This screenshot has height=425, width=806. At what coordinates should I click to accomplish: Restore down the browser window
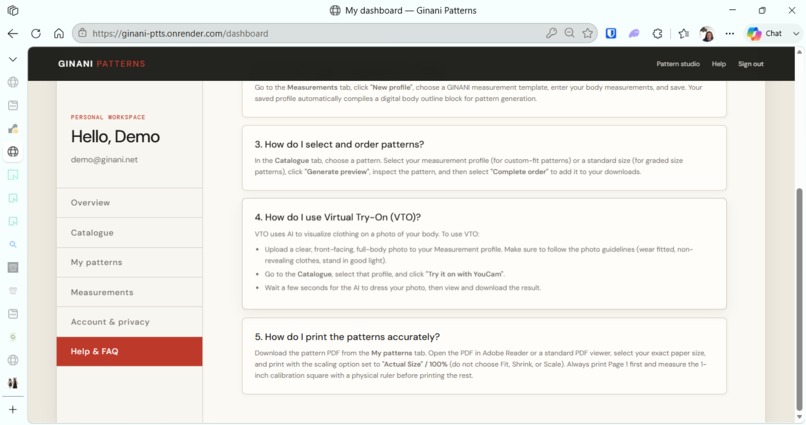pyautogui.click(x=762, y=10)
